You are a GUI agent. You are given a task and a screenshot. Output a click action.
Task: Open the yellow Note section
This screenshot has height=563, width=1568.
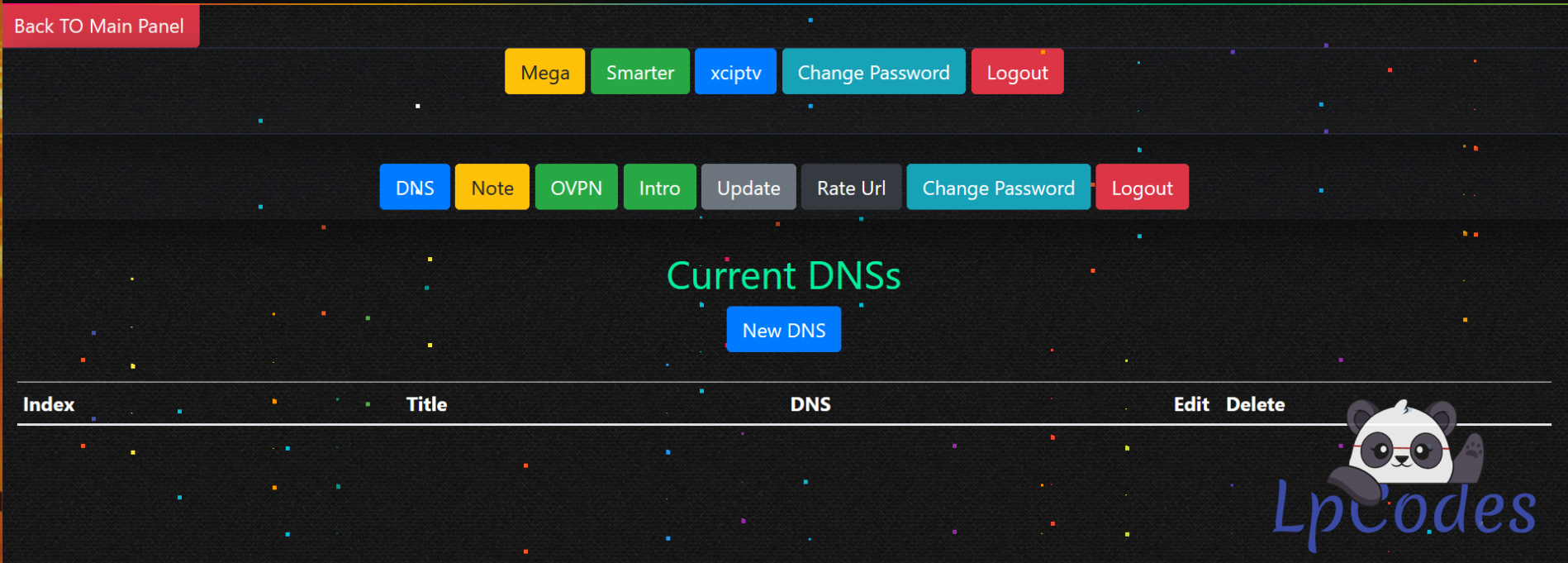point(492,188)
